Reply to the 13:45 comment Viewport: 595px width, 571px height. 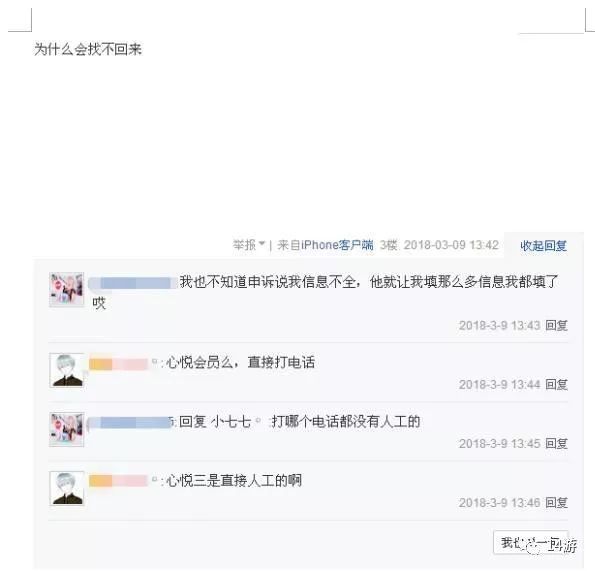click(x=556, y=444)
